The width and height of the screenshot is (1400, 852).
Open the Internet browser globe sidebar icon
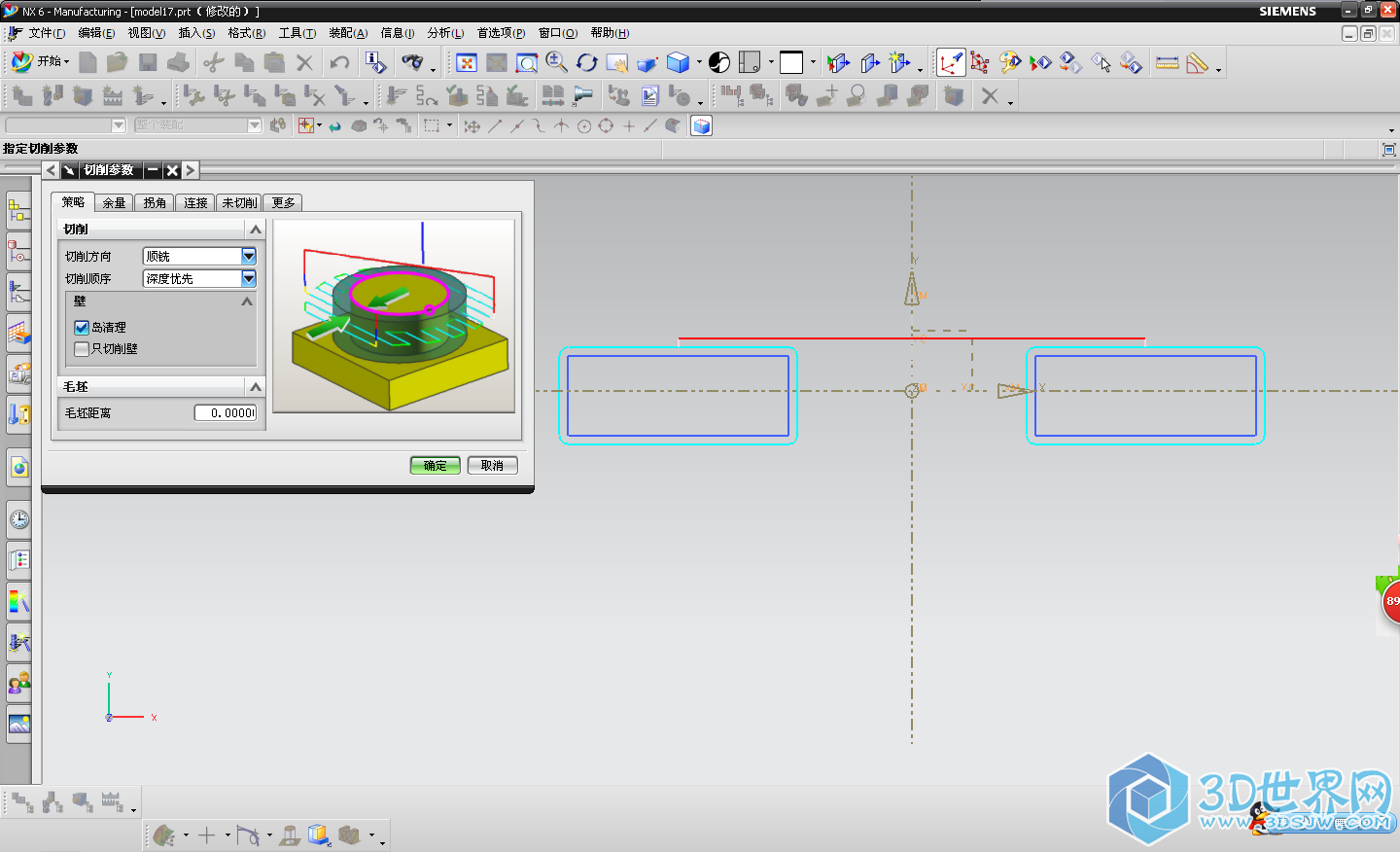[x=18, y=467]
